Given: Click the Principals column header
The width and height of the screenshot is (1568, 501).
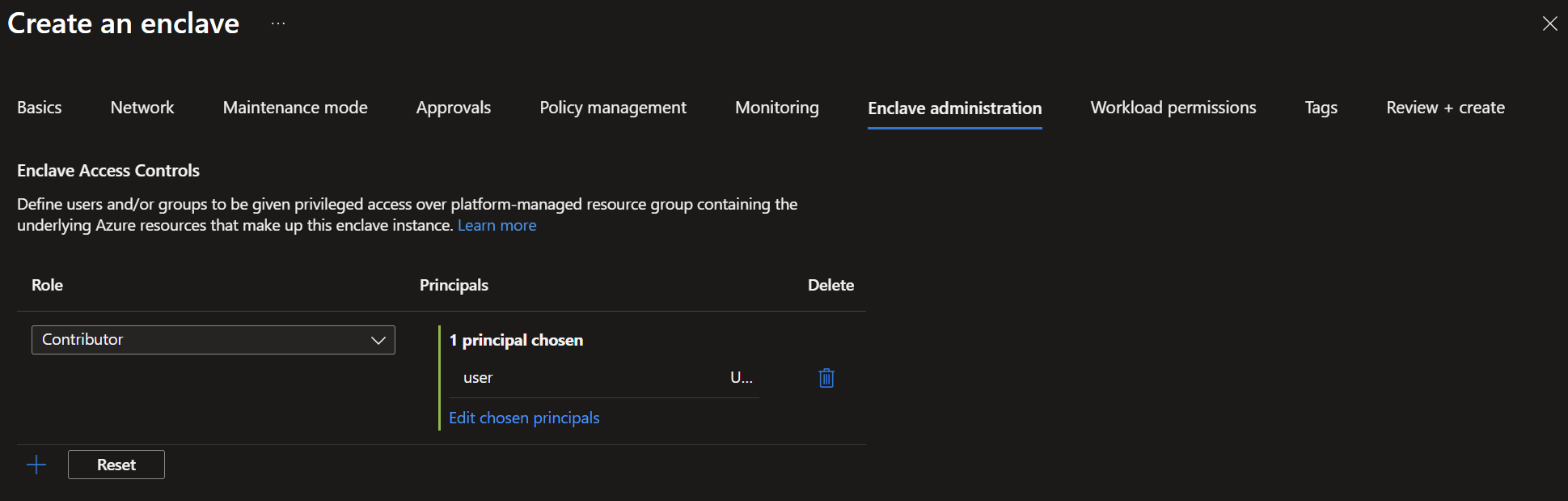Looking at the screenshot, I should coord(454,285).
